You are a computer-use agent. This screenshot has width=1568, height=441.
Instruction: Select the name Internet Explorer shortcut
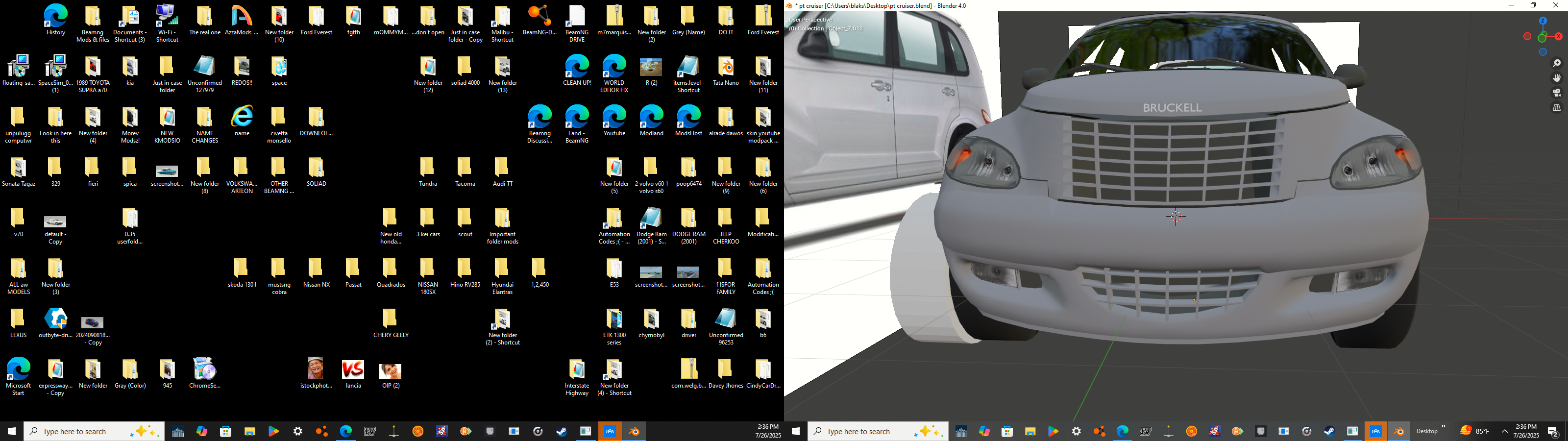coord(242,121)
